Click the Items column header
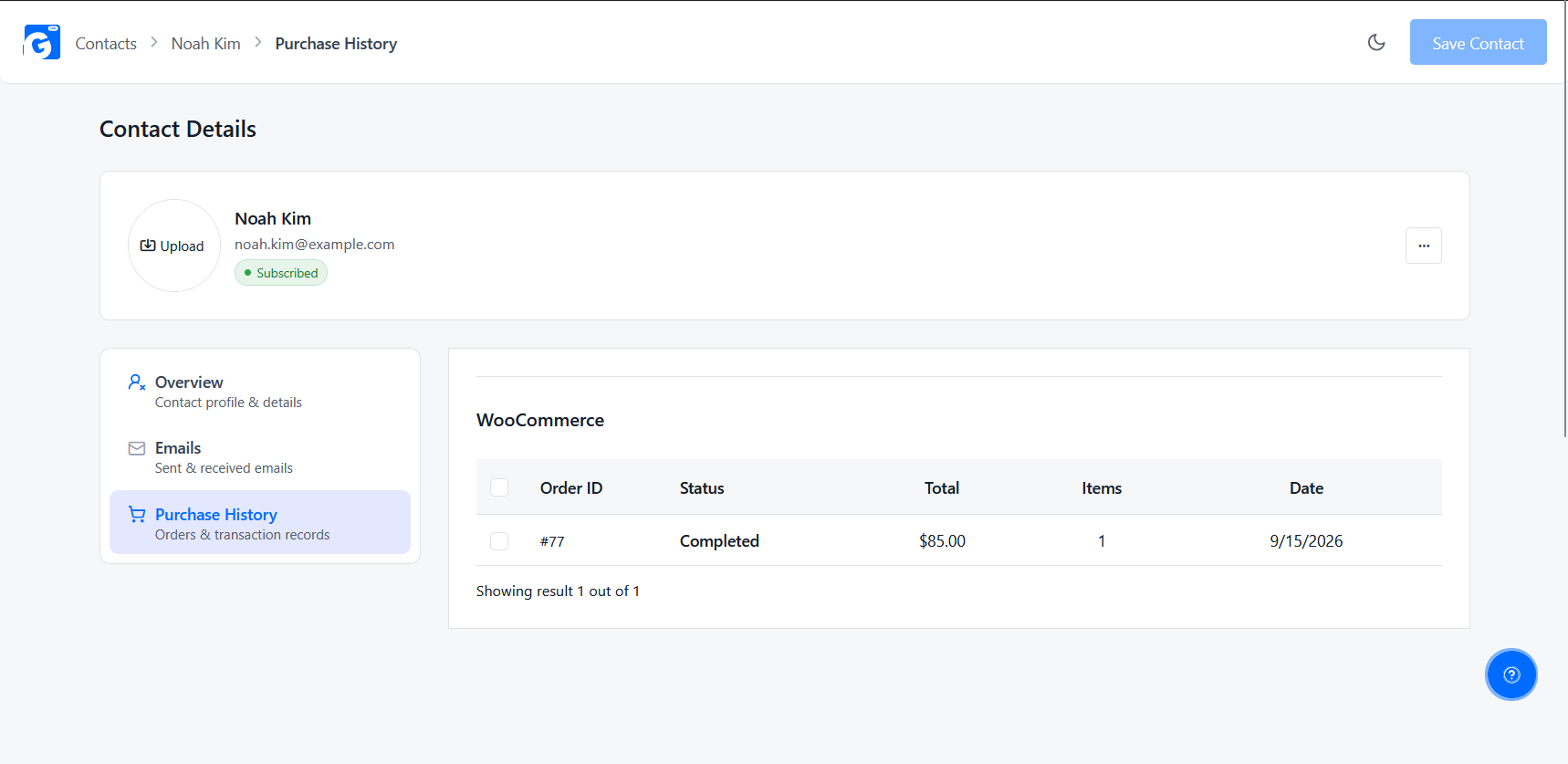This screenshot has height=764, width=1568. [1102, 488]
